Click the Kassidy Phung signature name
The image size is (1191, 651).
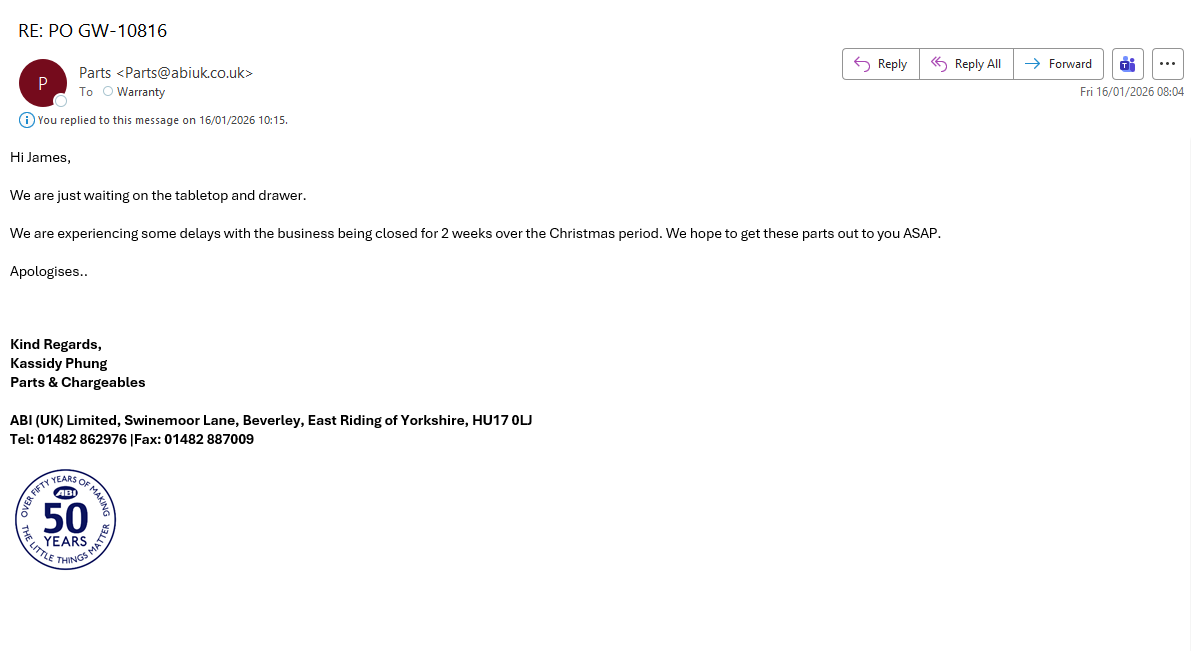point(59,363)
